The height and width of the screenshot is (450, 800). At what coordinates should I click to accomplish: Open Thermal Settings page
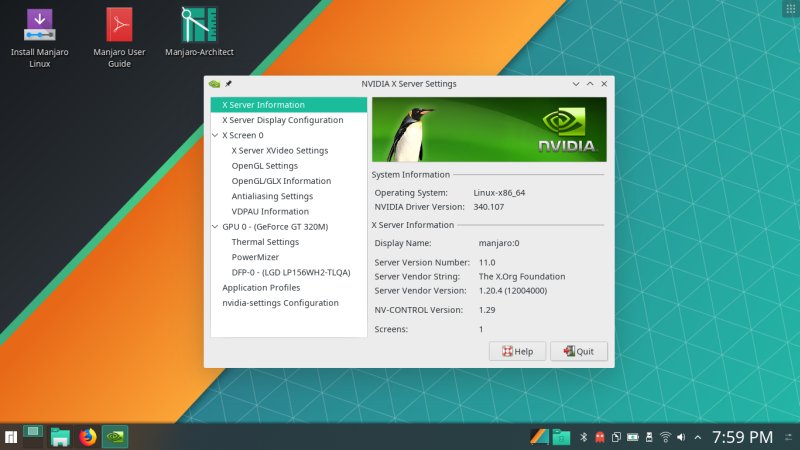(x=265, y=242)
